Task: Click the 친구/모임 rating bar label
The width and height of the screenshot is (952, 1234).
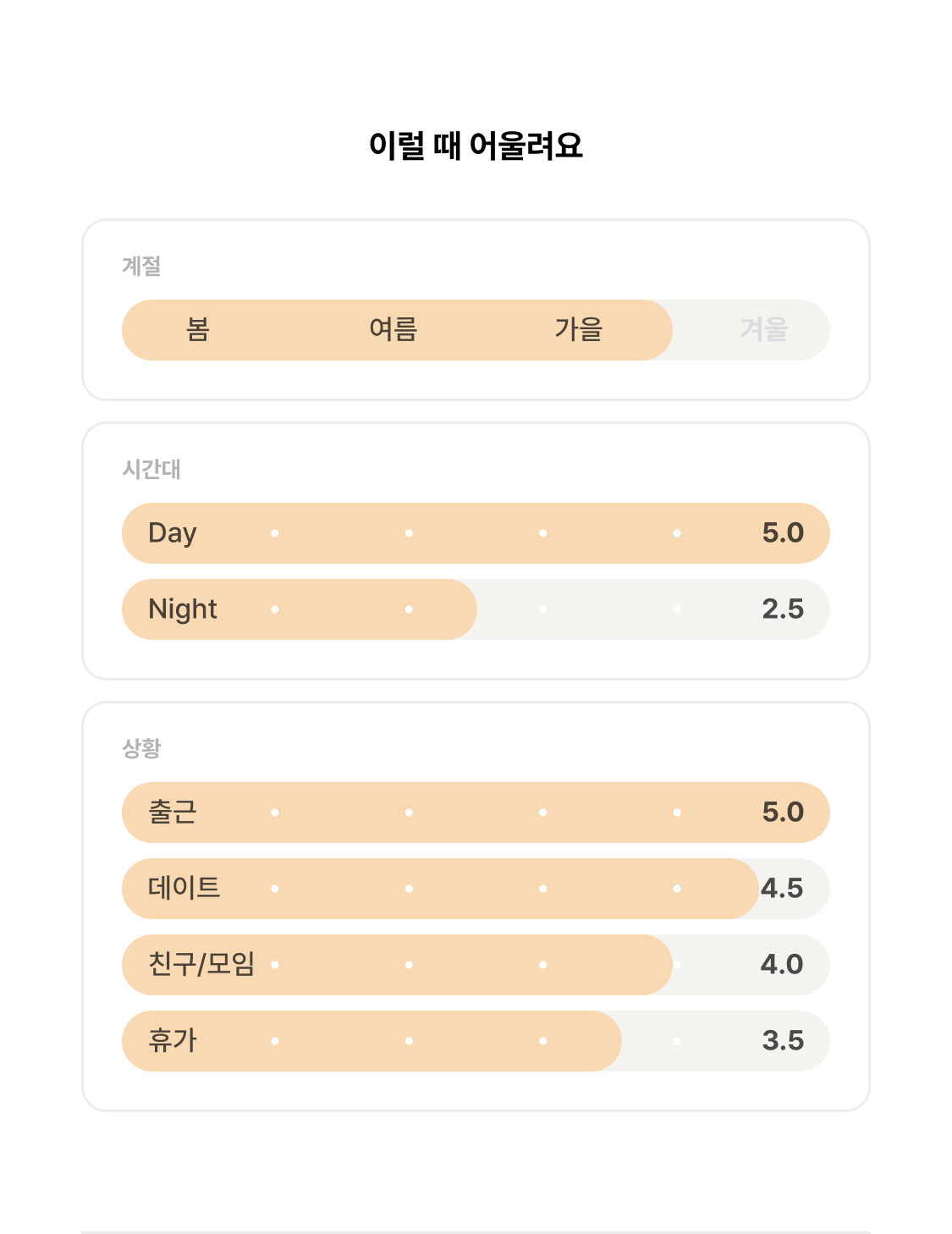Action: point(201,965)
